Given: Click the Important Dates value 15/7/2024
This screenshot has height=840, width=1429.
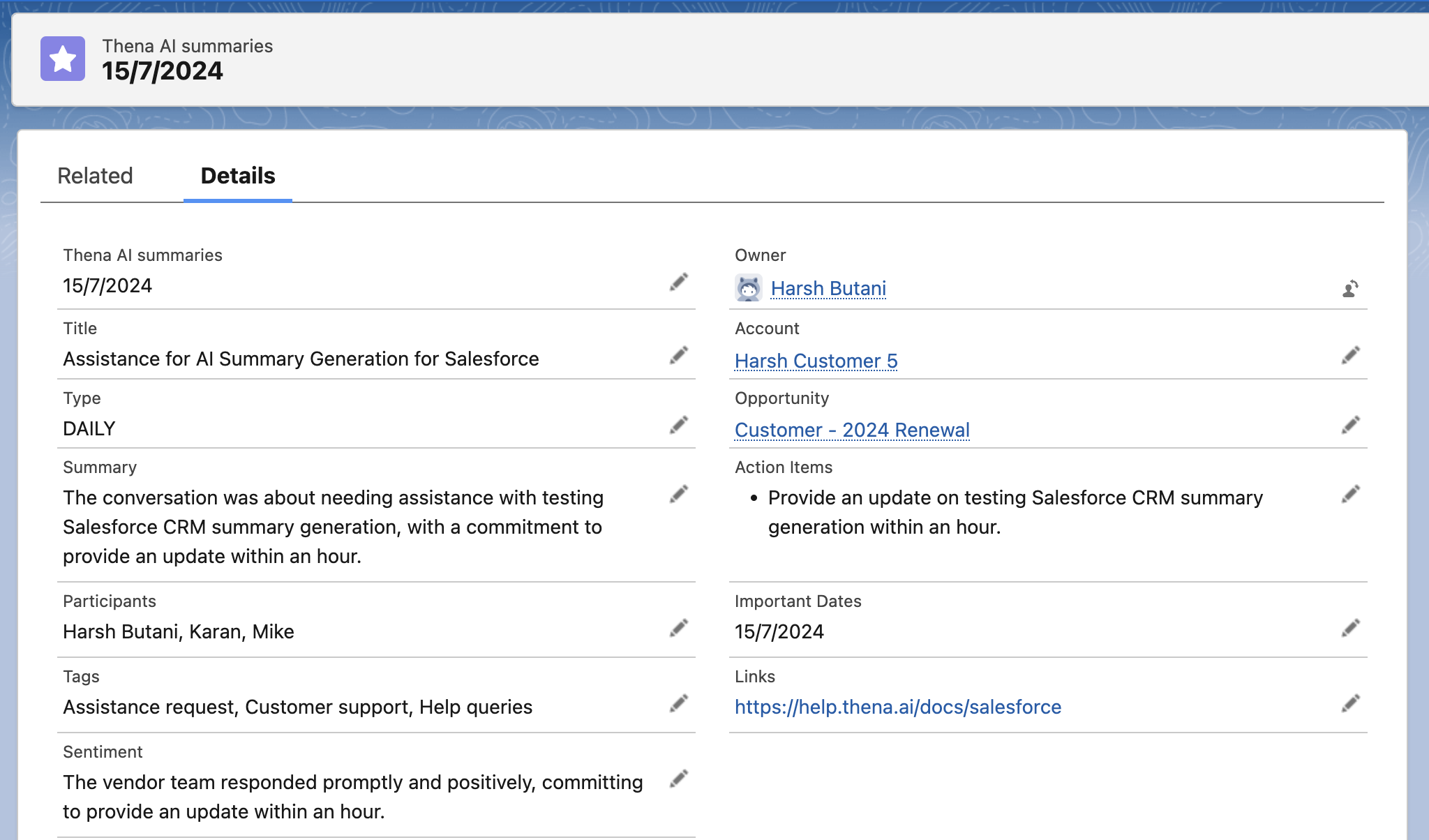Looking at the screenshot, I should click(779, 631).
